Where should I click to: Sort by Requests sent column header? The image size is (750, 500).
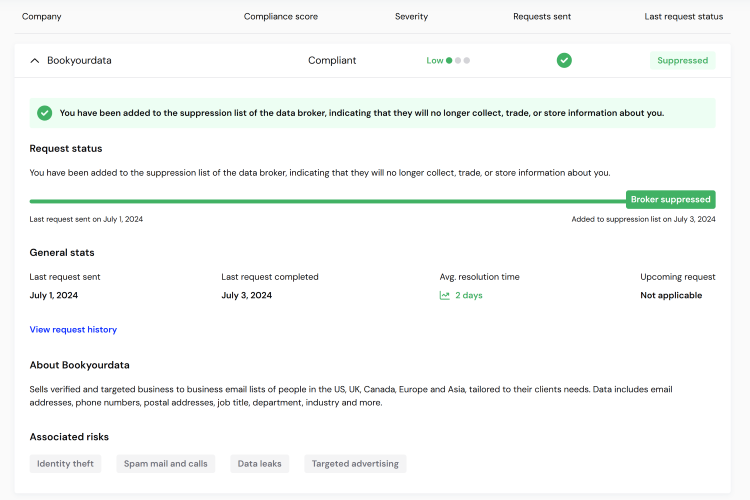[x=542, y=16]
